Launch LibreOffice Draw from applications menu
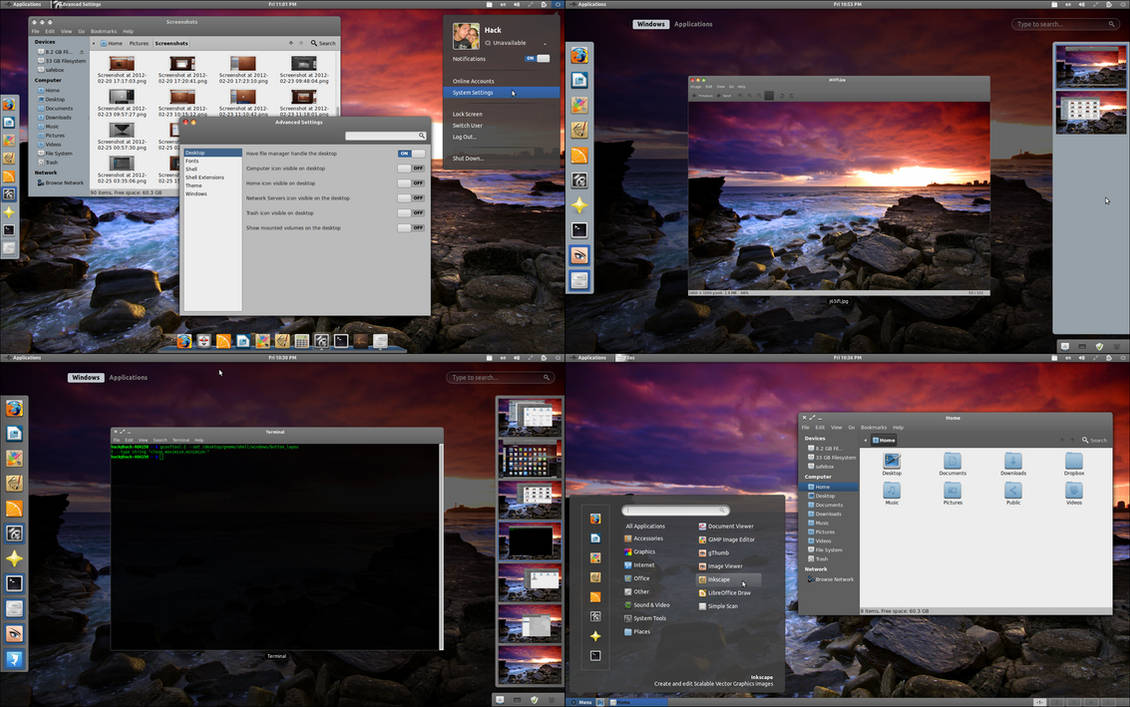The width and height of the screenshot is (1130, 707). pos(724,593)
